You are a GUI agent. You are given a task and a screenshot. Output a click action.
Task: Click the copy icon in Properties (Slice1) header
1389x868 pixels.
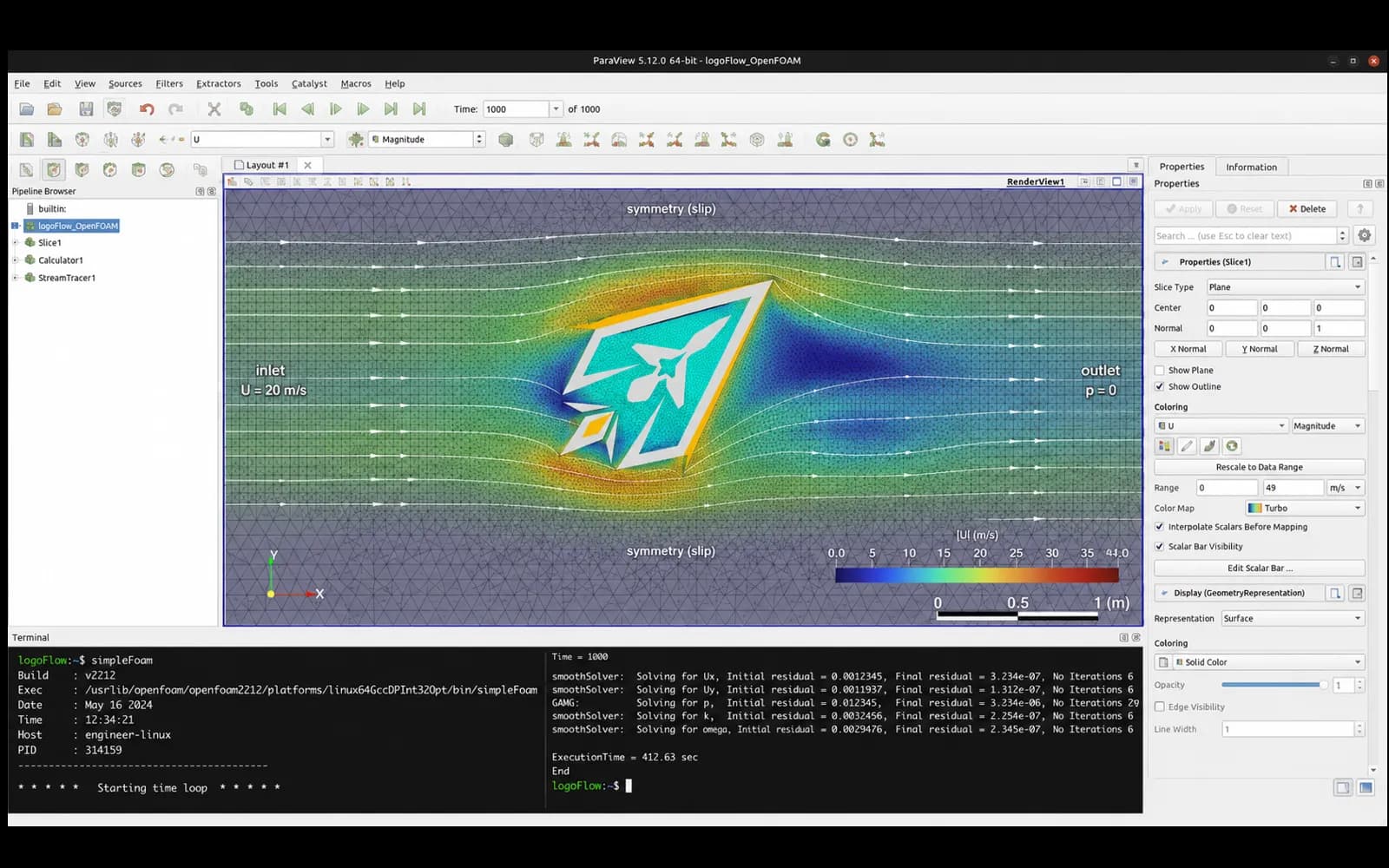(1335, 262)
